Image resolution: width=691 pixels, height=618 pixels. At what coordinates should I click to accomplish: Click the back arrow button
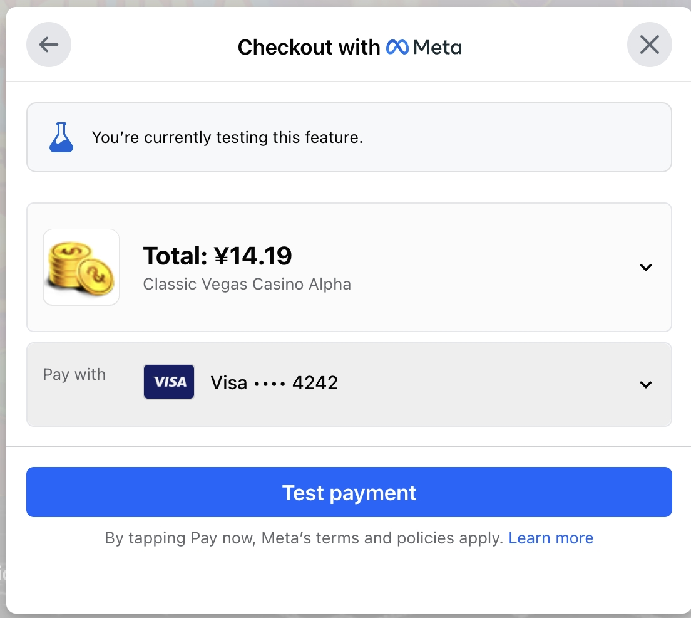49,45
